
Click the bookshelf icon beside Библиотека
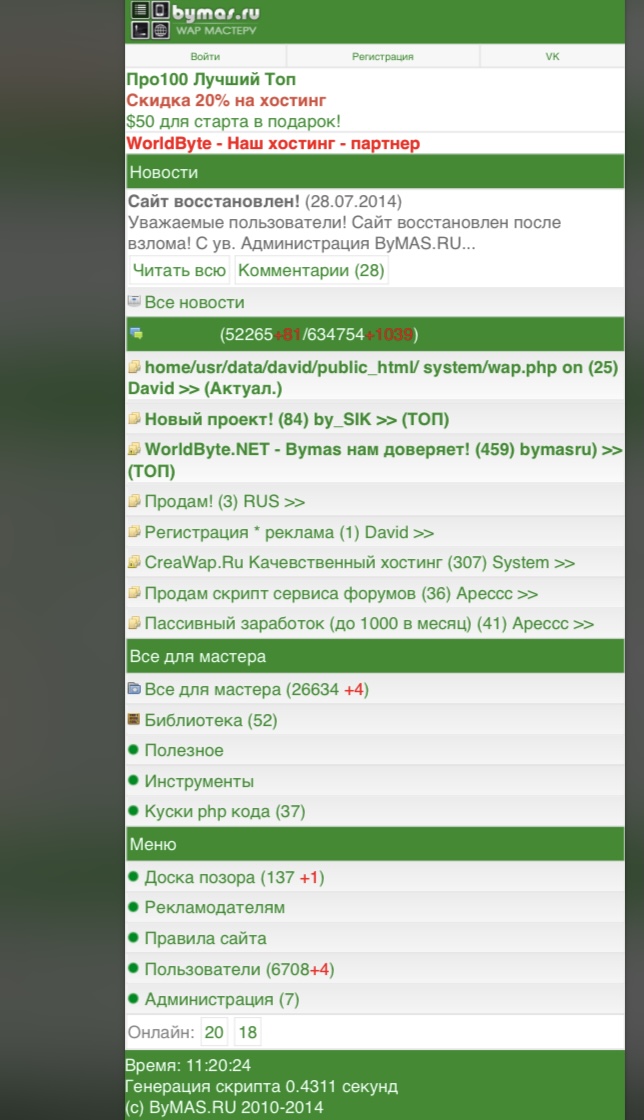(x=134, y=719)
